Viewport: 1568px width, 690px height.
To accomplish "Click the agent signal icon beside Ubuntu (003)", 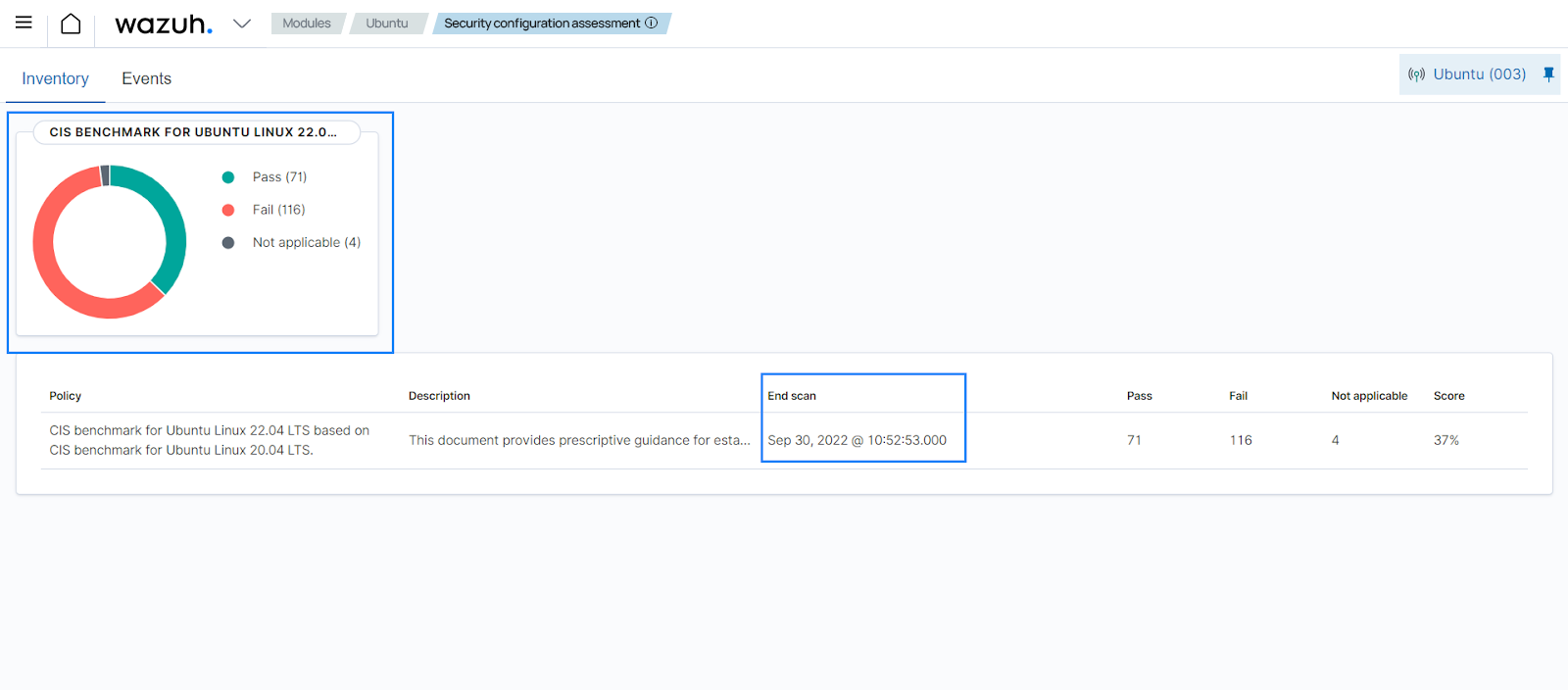I will [1416, 74].
